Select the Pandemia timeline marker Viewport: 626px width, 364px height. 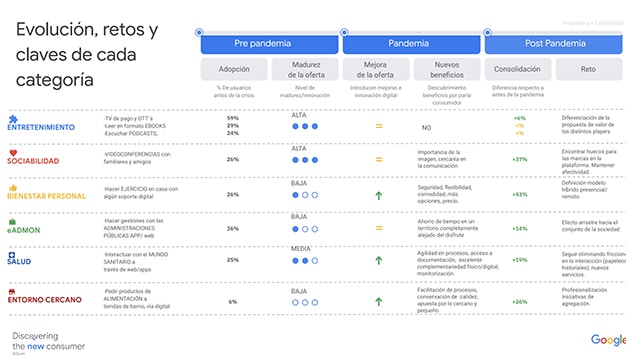click(x=344, y=32)
